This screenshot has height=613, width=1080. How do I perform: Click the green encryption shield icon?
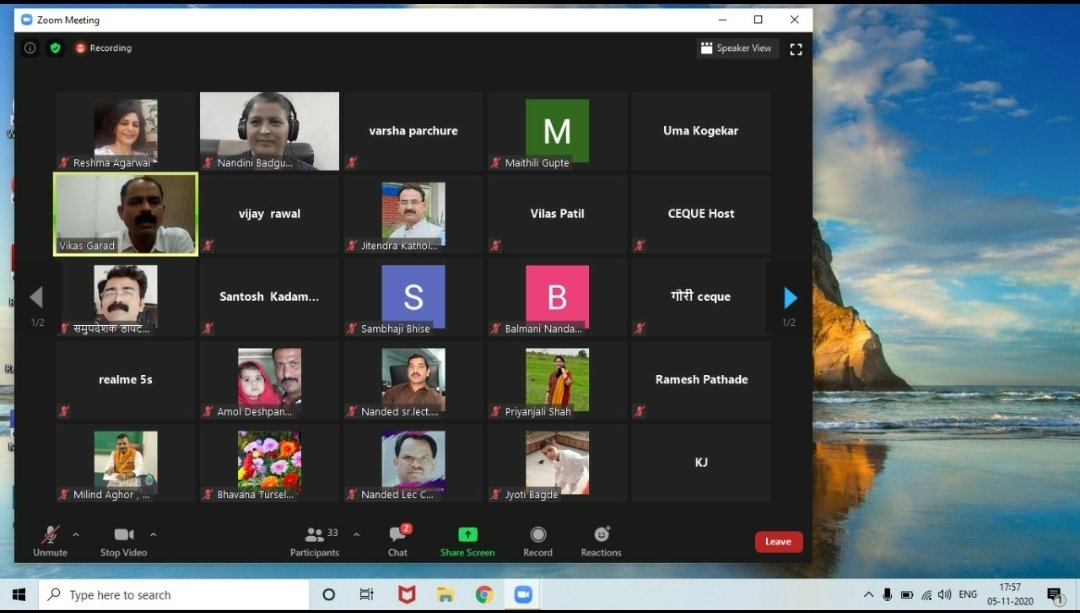click(55, 48)
